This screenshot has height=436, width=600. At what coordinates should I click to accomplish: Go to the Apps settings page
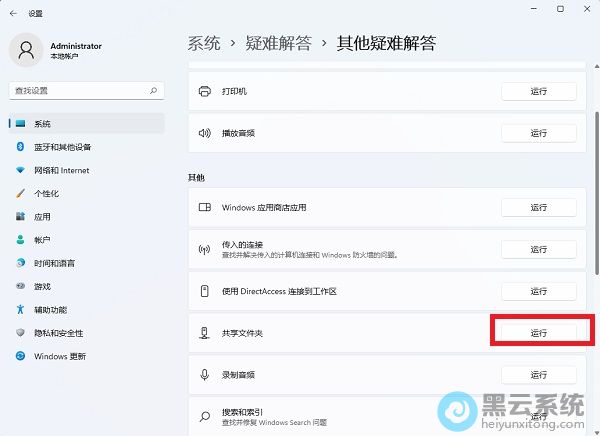click(x=42, y=216)
